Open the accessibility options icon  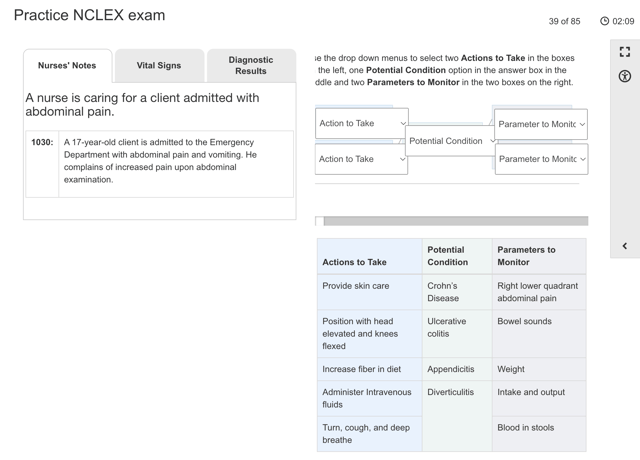(x=625, y=76)
